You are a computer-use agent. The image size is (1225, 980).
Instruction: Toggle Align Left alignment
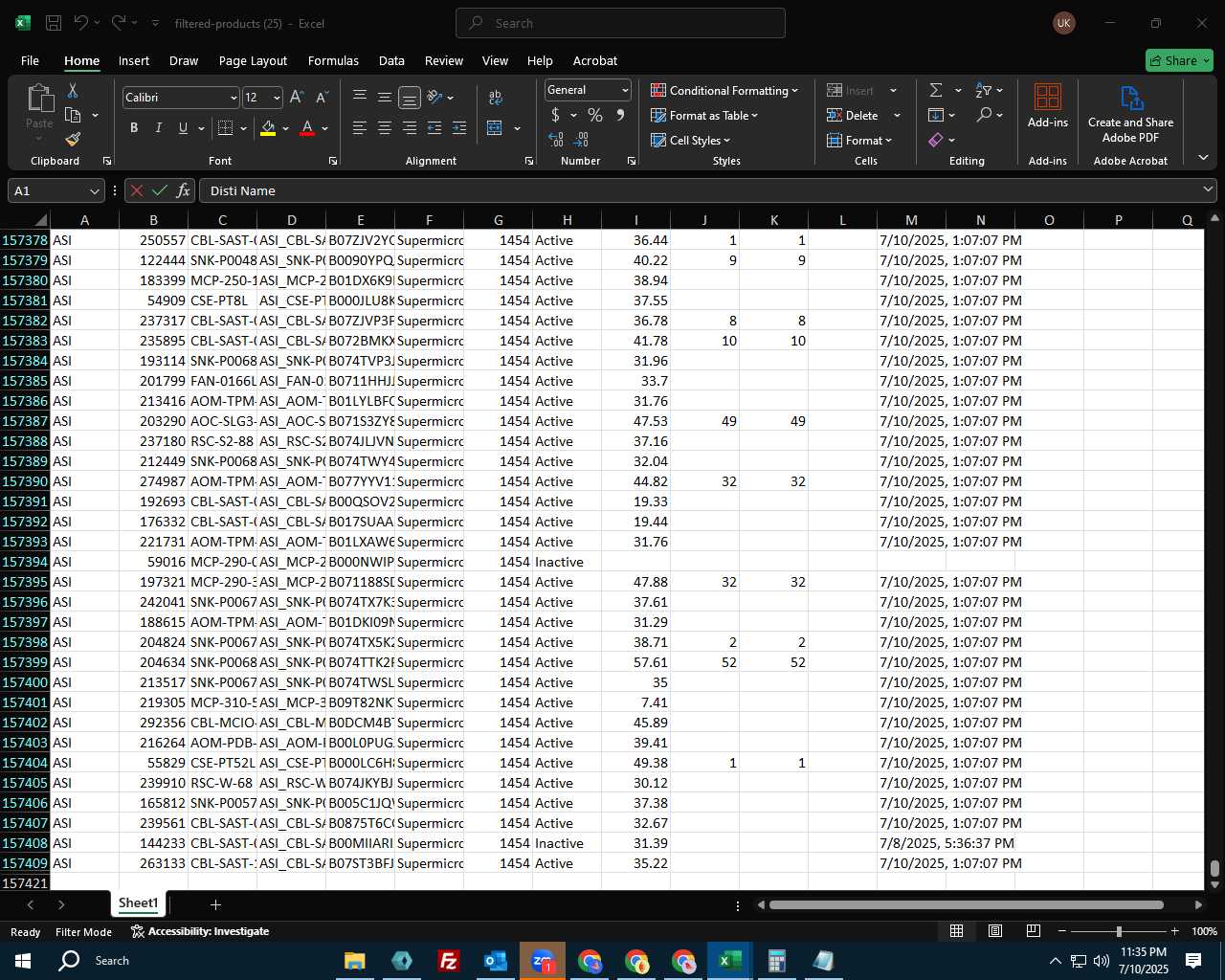pos(360,128)
